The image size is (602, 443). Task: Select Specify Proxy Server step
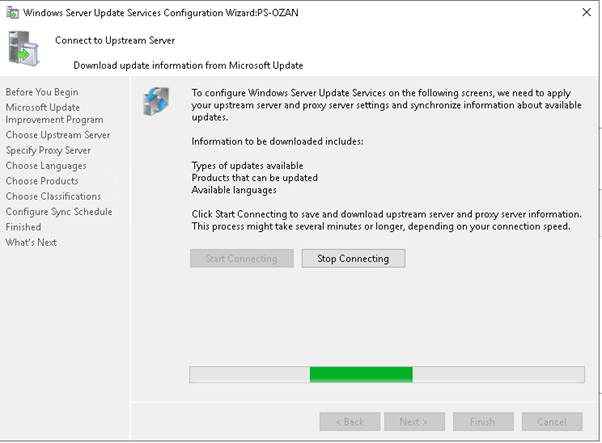click(48, 150)
